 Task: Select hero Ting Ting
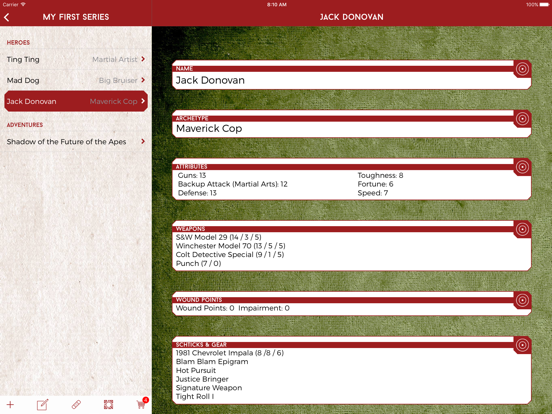(76, 59)
